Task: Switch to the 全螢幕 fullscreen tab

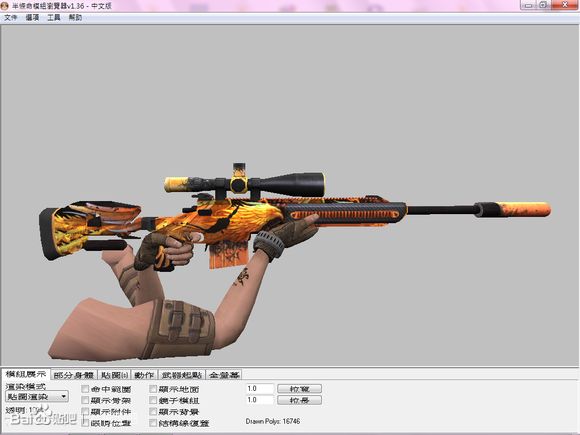Action: click(x=224, y=375)
